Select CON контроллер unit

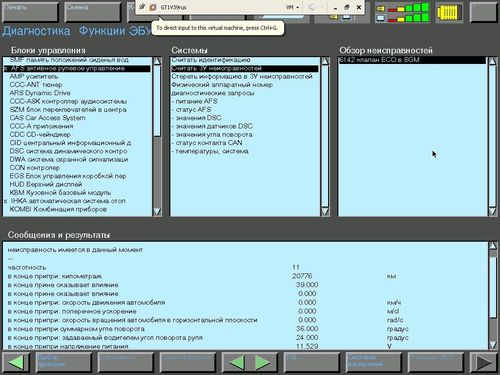pos(77,168)
